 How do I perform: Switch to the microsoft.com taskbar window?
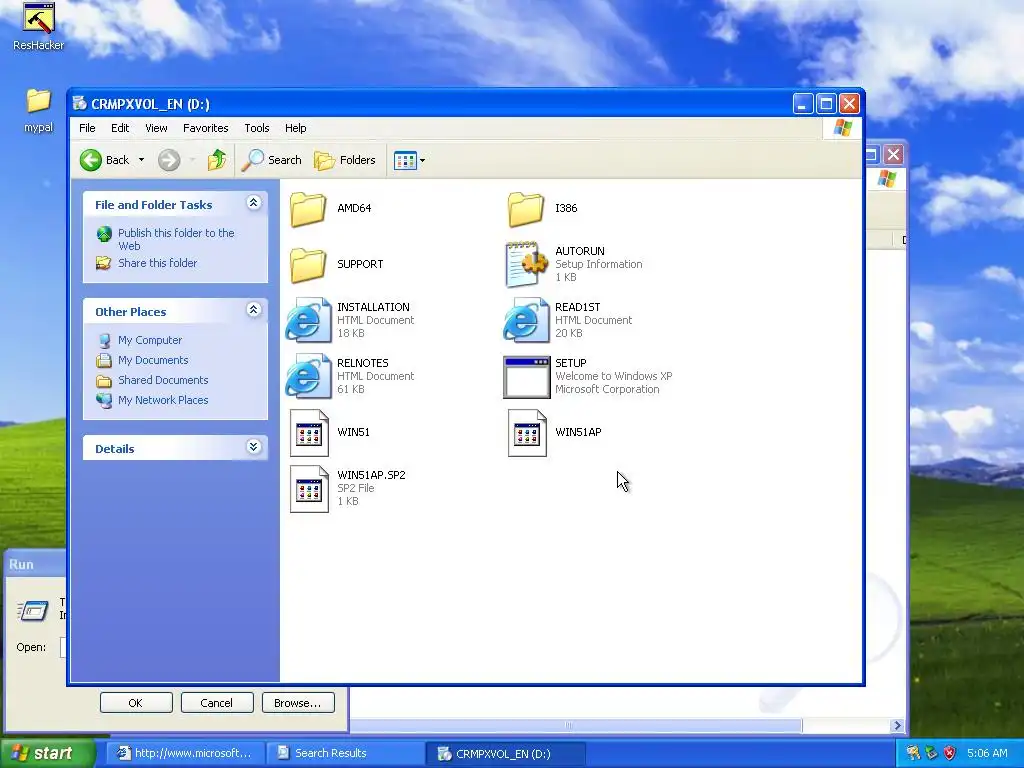point(185,753)
